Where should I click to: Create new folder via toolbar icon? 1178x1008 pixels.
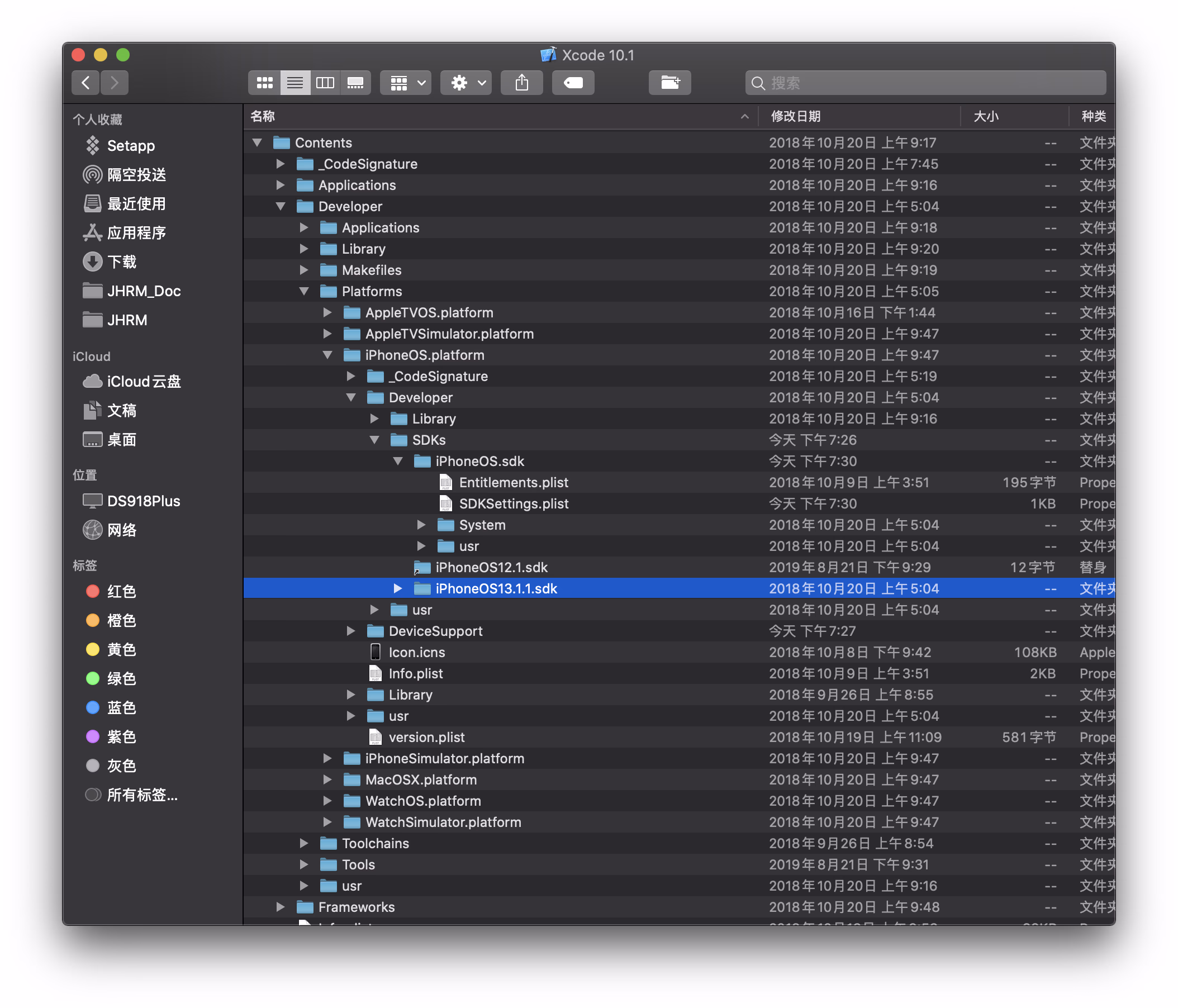point(669,83)
